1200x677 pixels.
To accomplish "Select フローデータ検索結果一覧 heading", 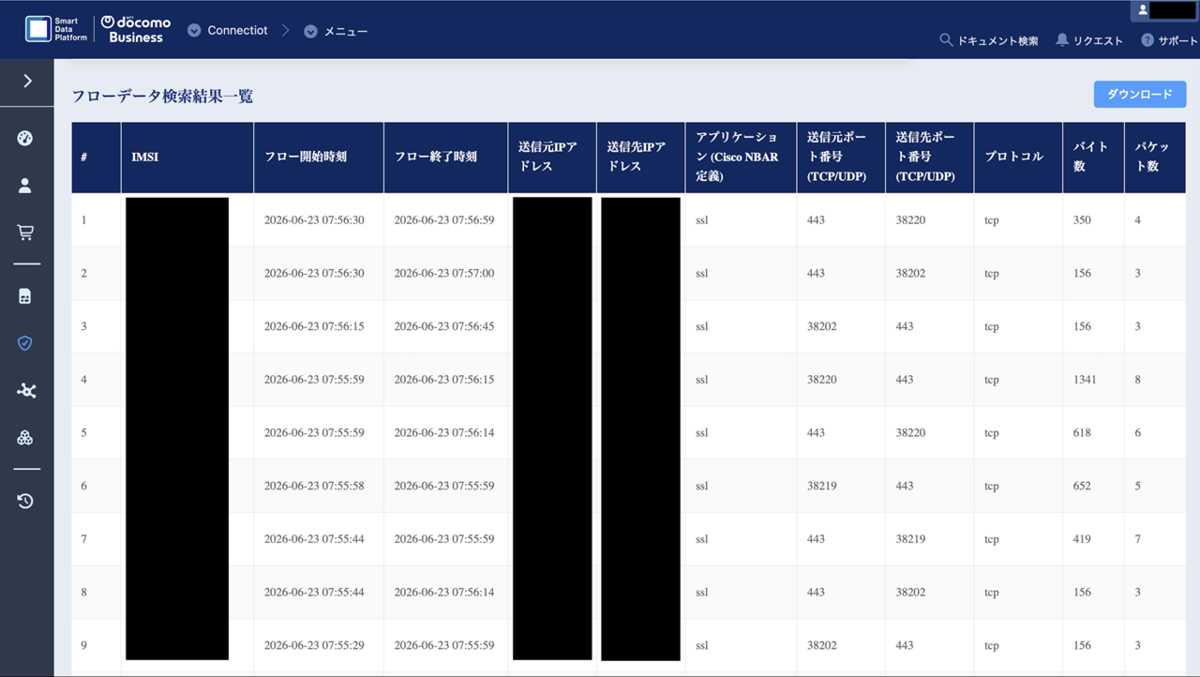I will [162, 96].
